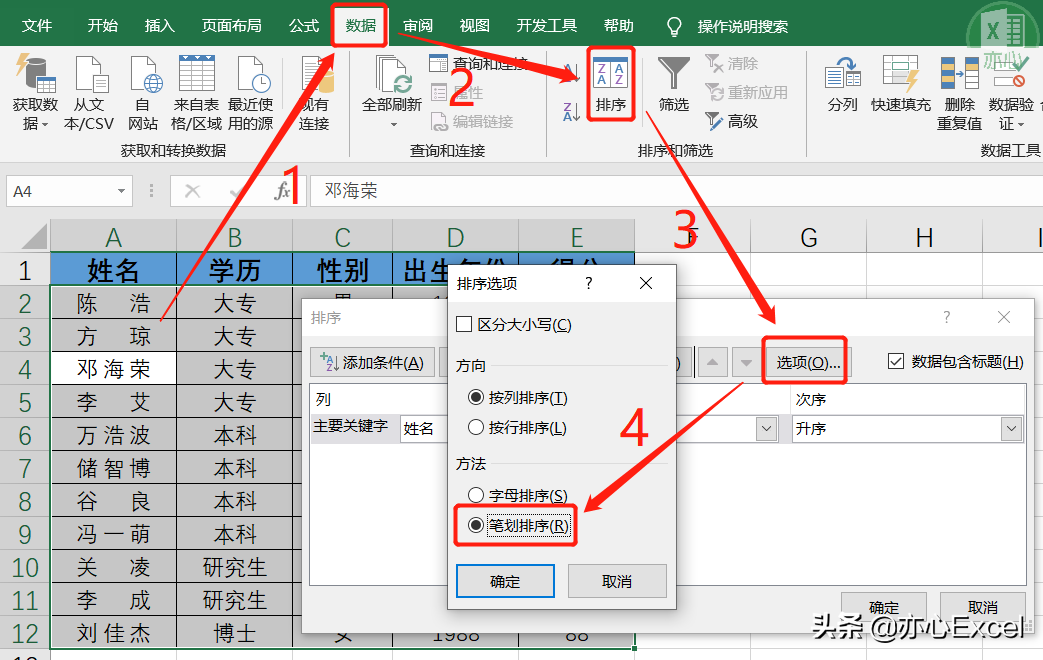The width and height of the screenshot is (1043, 660).
Task: Click 取消 in the 排序 dialog
Action: [x=982, y=607]
